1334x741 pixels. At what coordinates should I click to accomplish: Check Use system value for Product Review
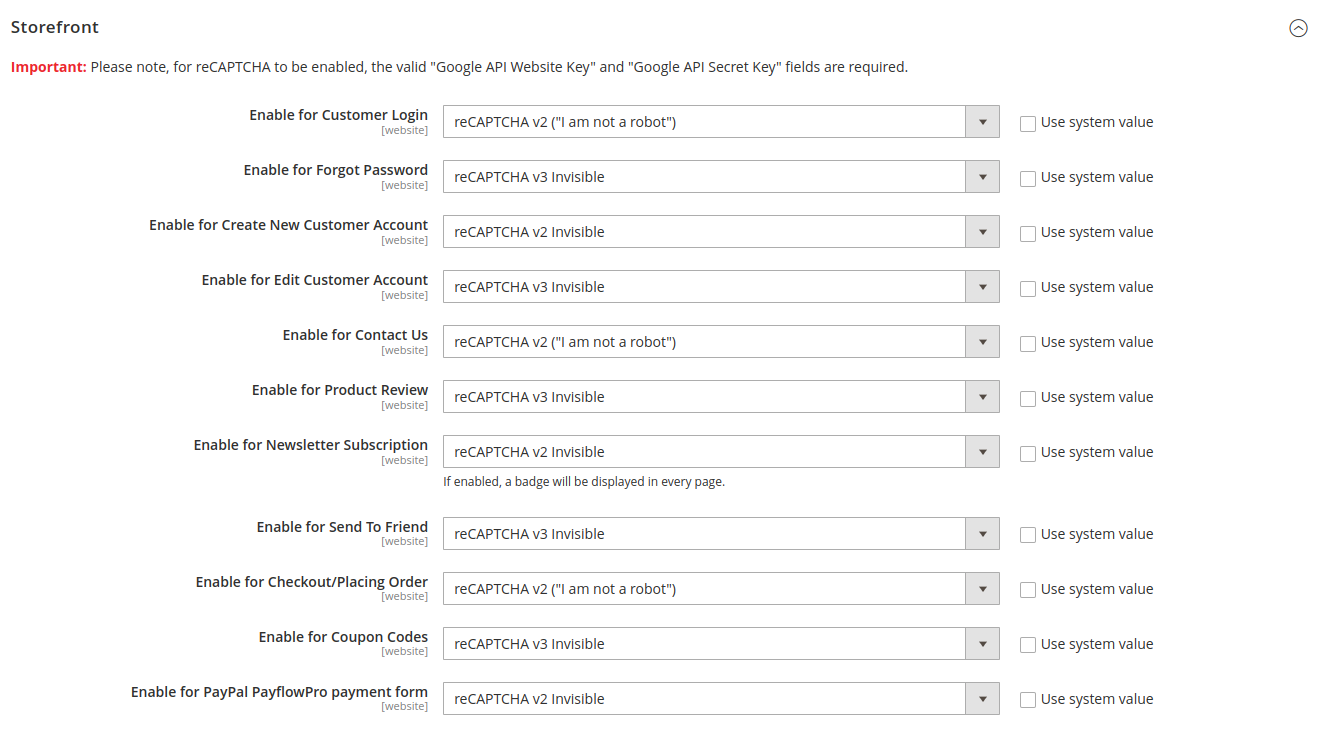1028,398
